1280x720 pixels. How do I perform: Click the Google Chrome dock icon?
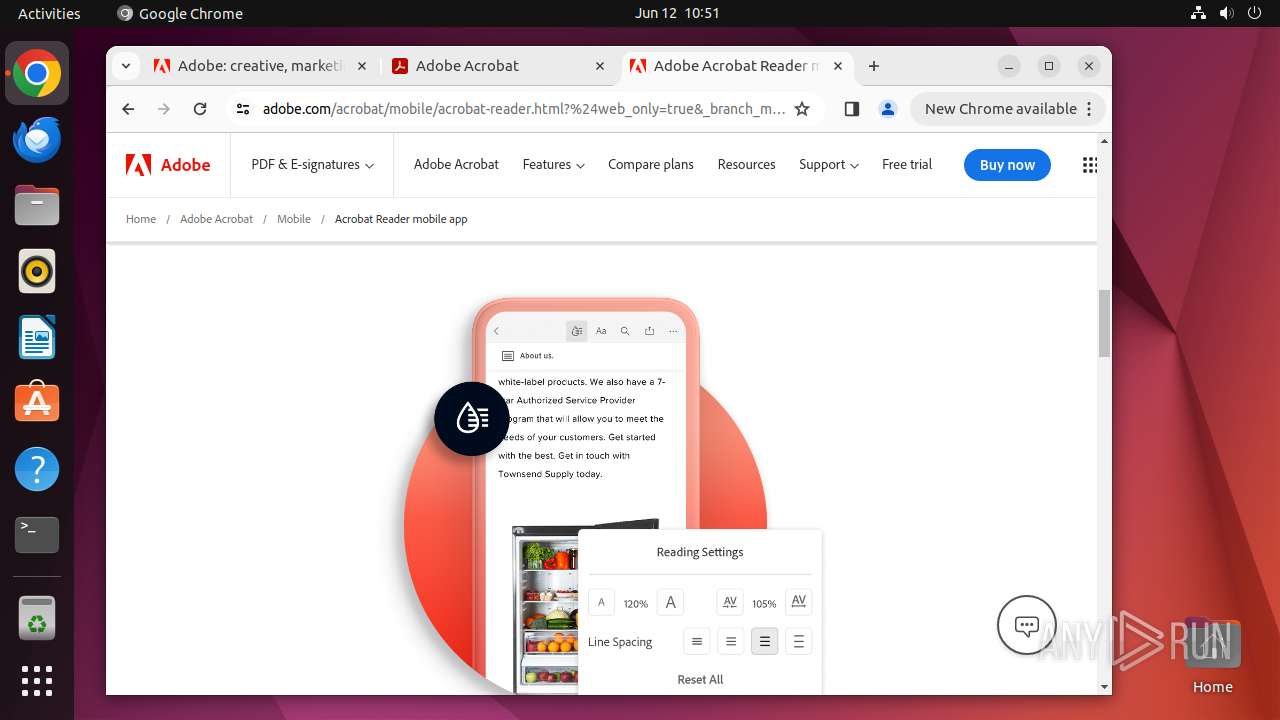pos(37,74)
